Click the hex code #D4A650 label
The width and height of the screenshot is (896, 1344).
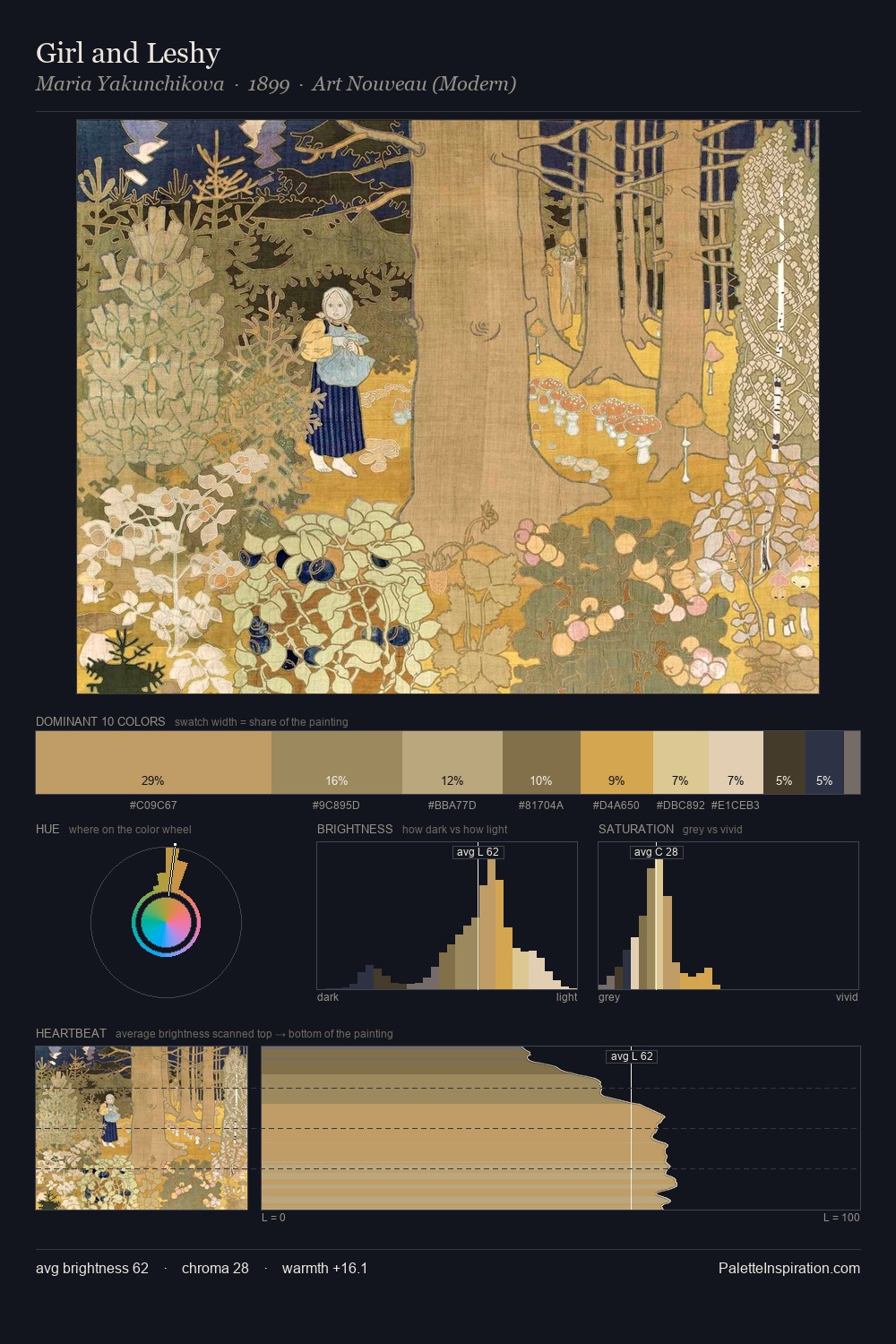point(616,806)
